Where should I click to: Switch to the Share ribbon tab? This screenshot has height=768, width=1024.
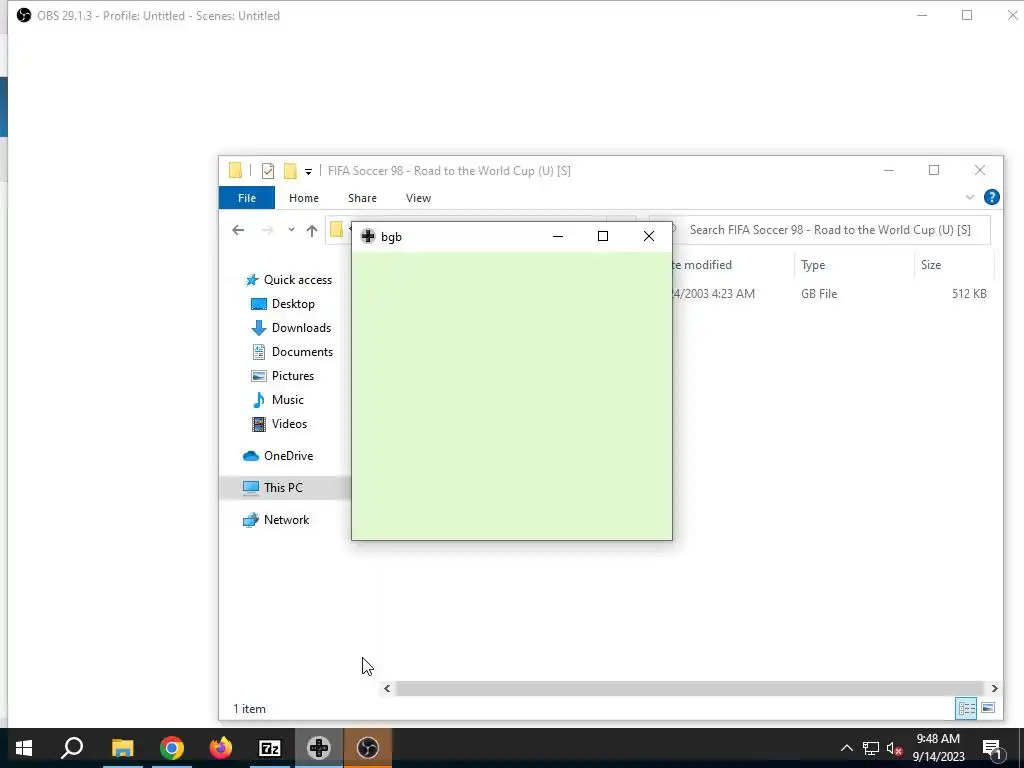click(362, 198)
